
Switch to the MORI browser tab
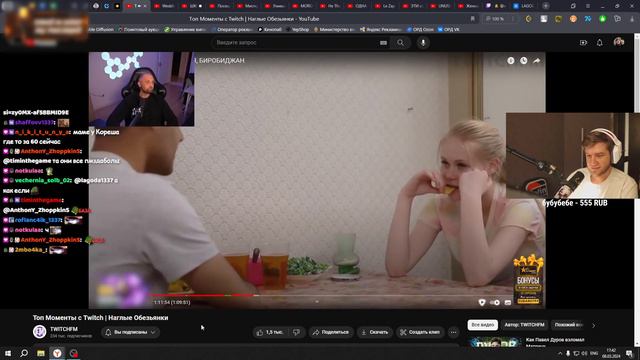(x=303, y=6)
